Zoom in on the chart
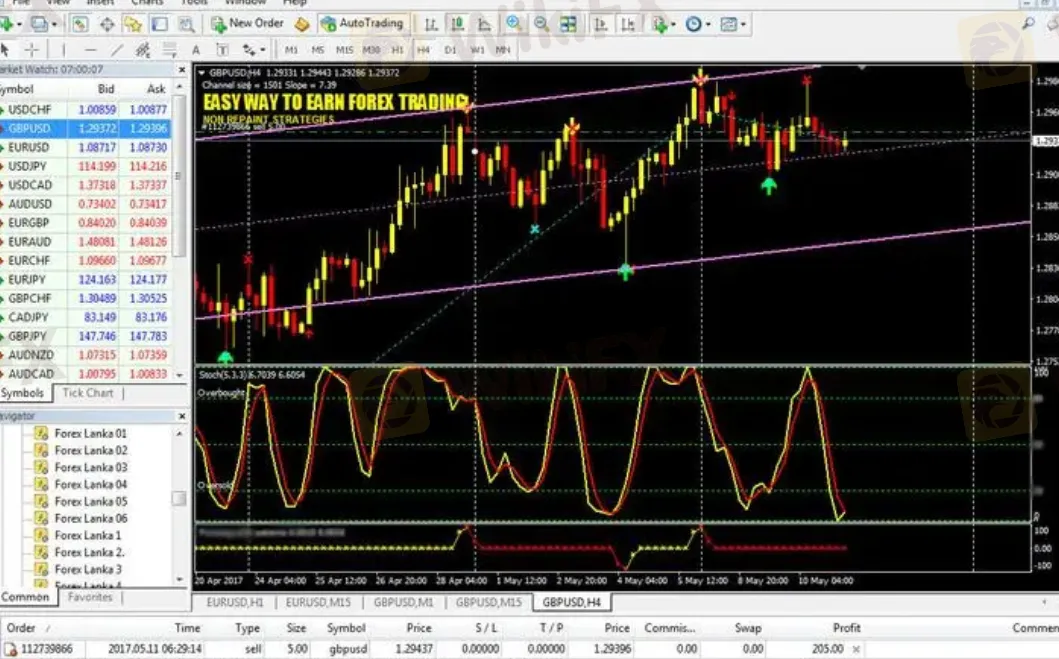 514,24
